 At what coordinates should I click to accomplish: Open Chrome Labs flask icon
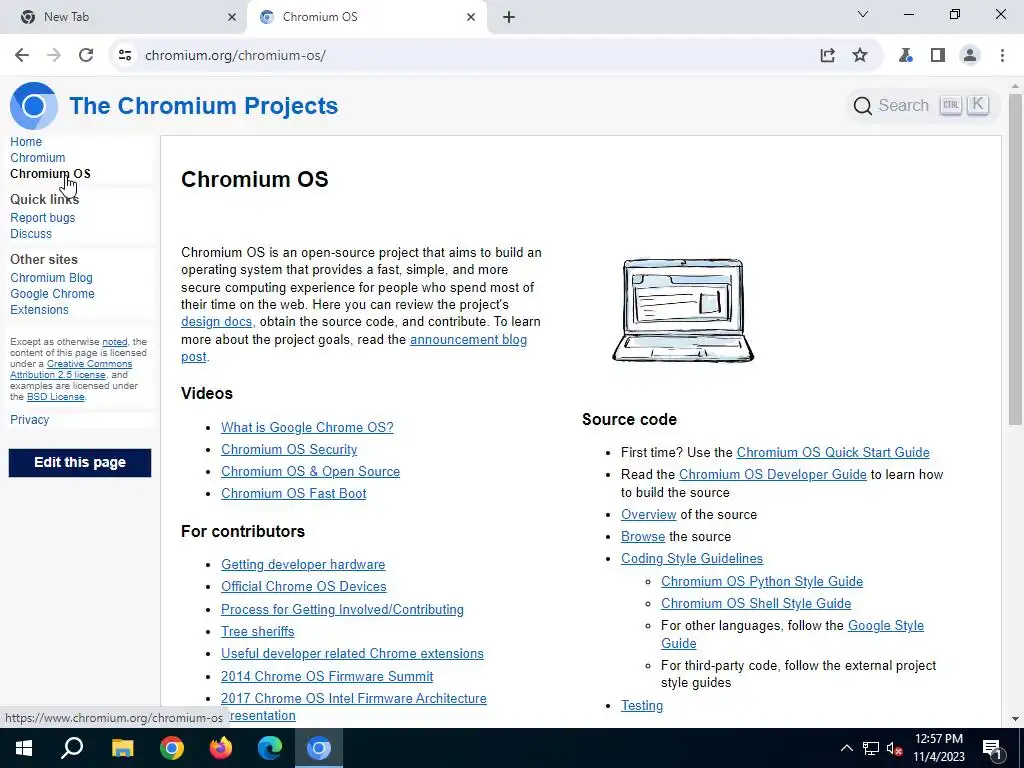905,56
